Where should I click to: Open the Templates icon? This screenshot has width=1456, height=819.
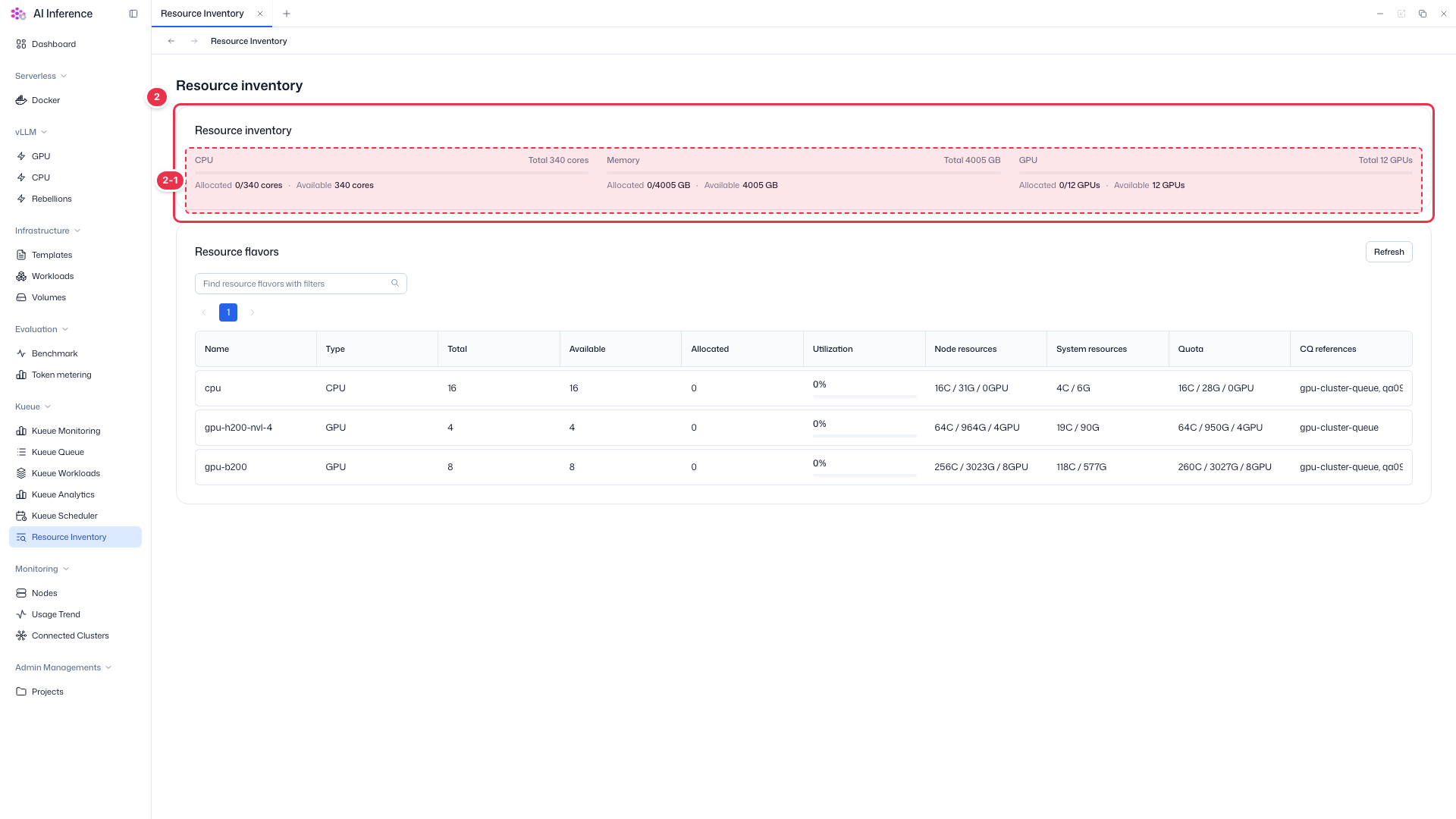pyautogui.click(x=21, y=255)
